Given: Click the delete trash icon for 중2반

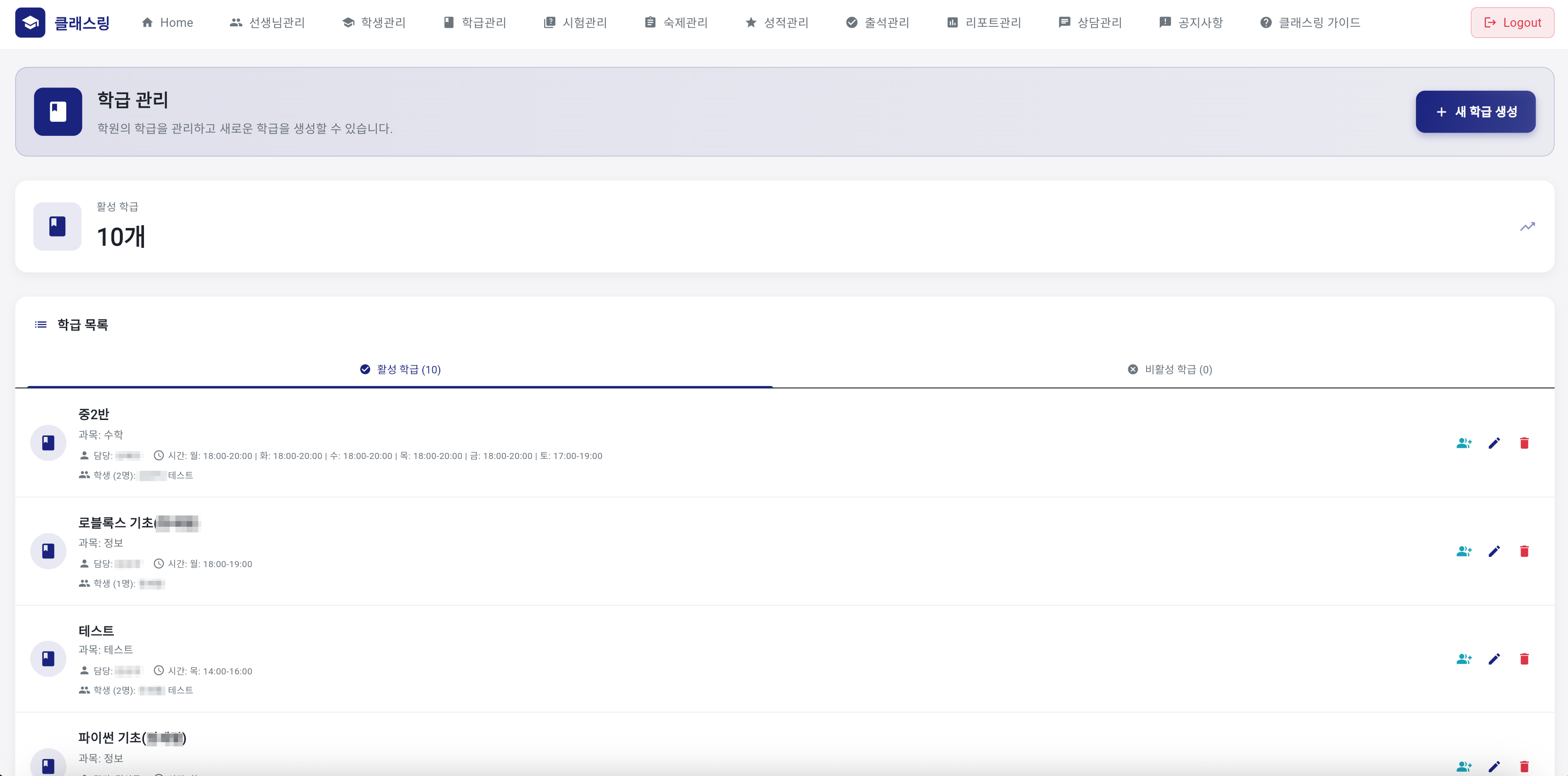Looking at the screenshot, I should [x=1525, y=443].
